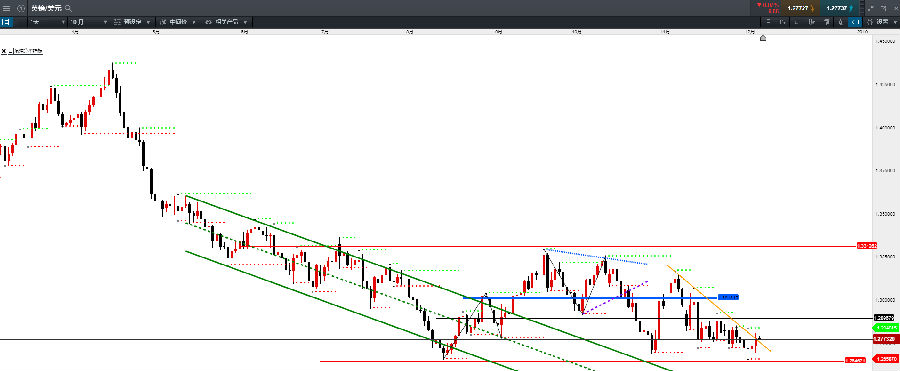Screen dimensions: 900x371
Task: Click the magnifier search icon next to 英镑/美元
Action: (x=69, y=8)
